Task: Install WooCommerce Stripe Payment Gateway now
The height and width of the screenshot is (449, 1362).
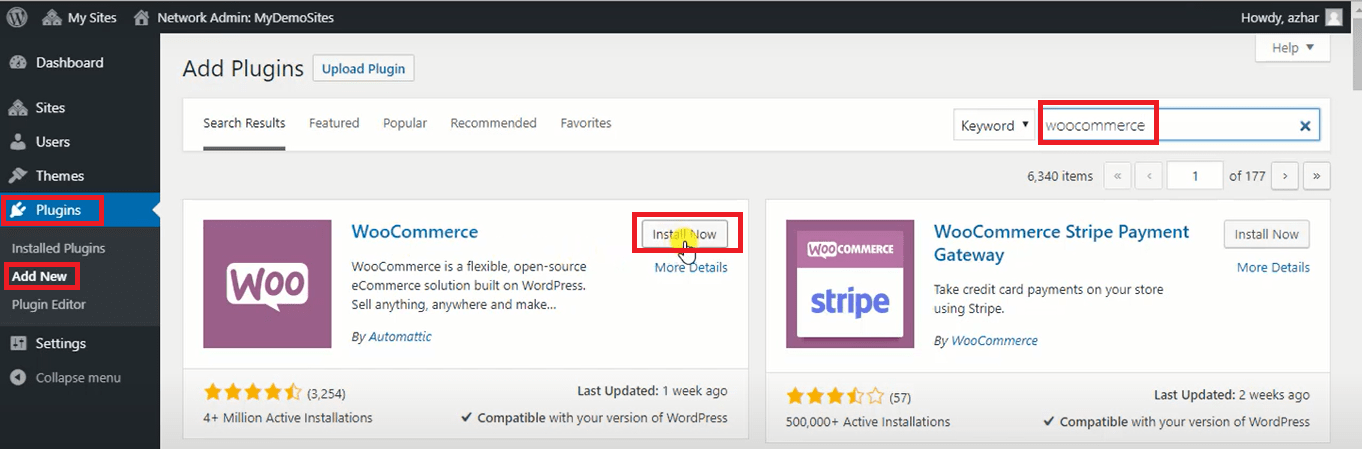Action: click(1266, 234)
